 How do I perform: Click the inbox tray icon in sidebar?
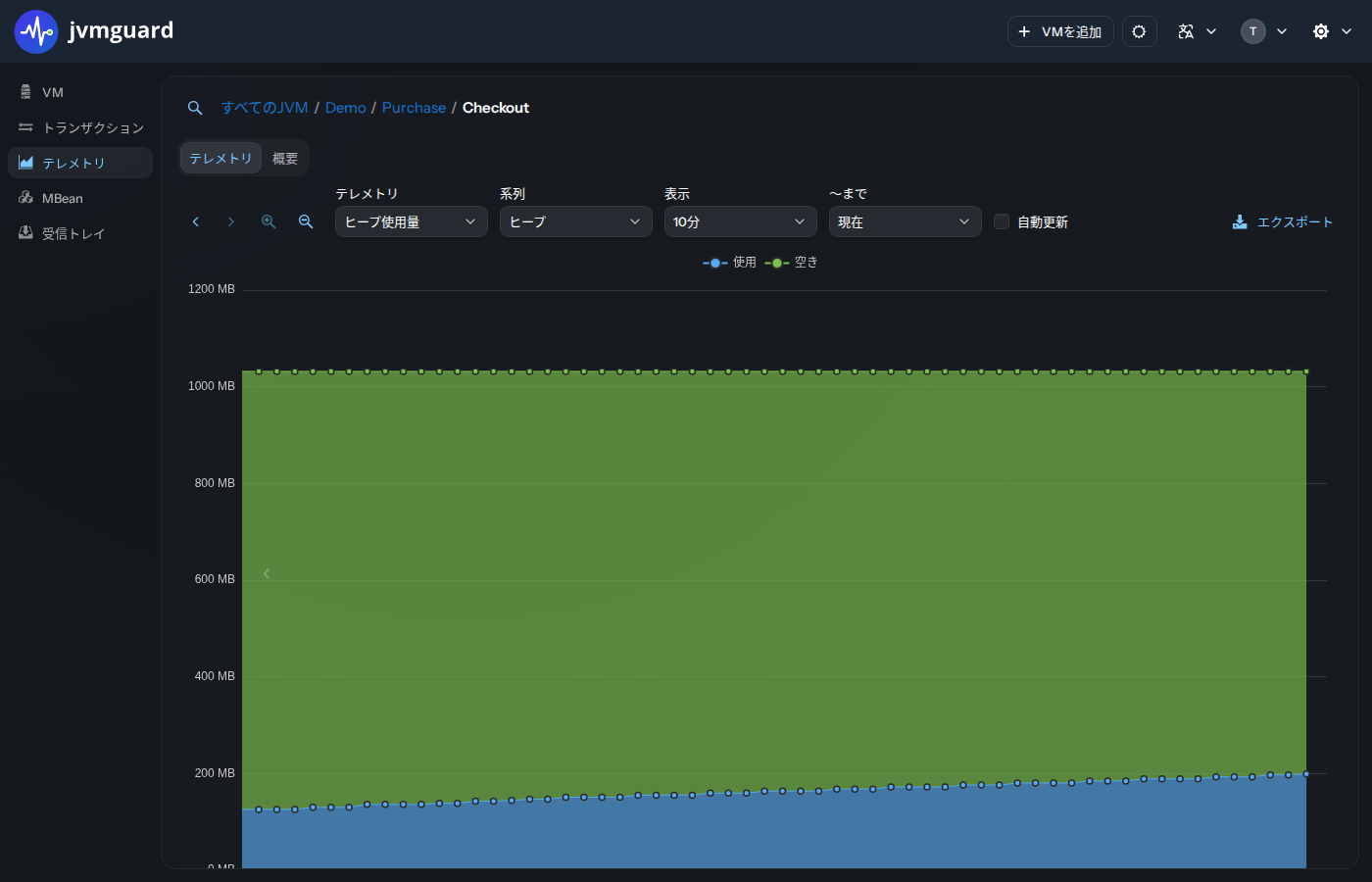tap(25, 233)
